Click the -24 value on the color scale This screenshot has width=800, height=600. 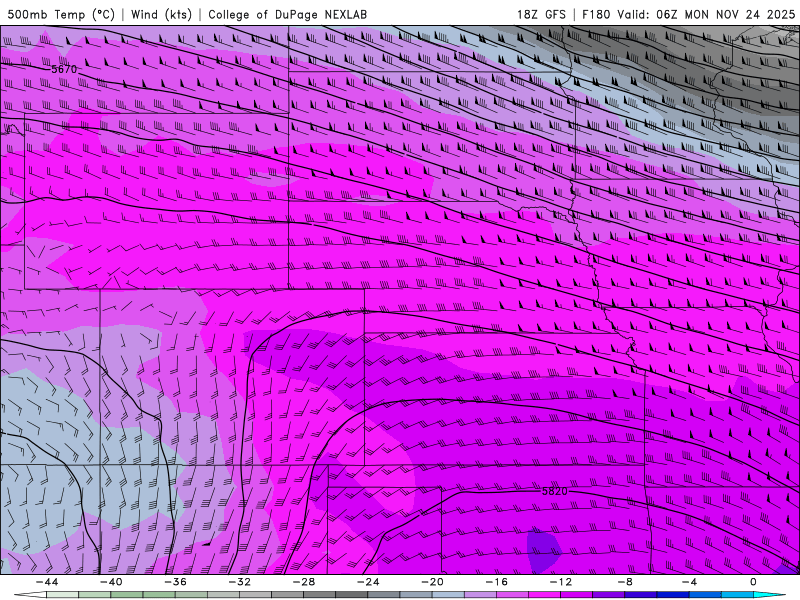point(368,582)
